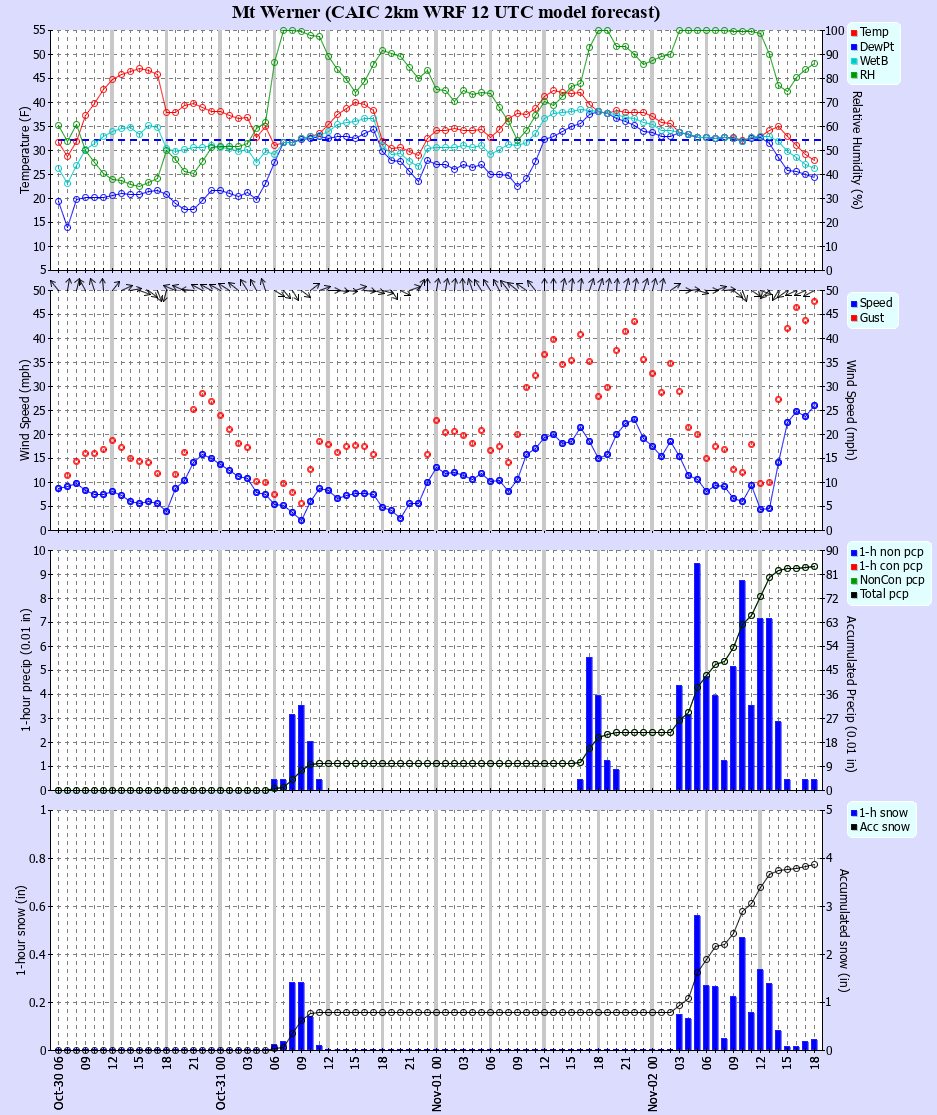The width and height of the screenshot is (937, 1115).
Task: Click the Accumulated snow (in) axis label
Action: click(x=844, y=930)
